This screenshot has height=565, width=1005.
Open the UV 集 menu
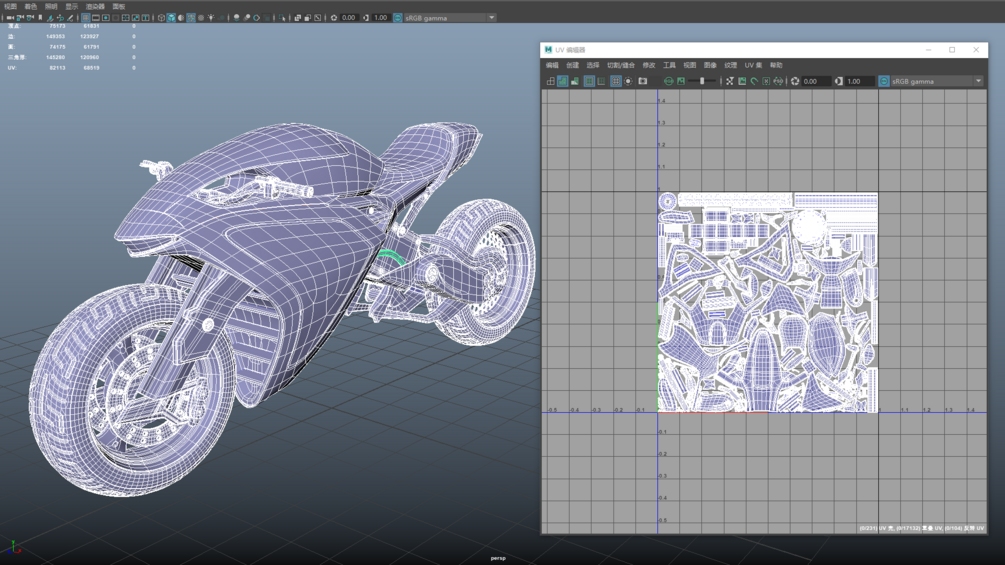tap(752, 65)
